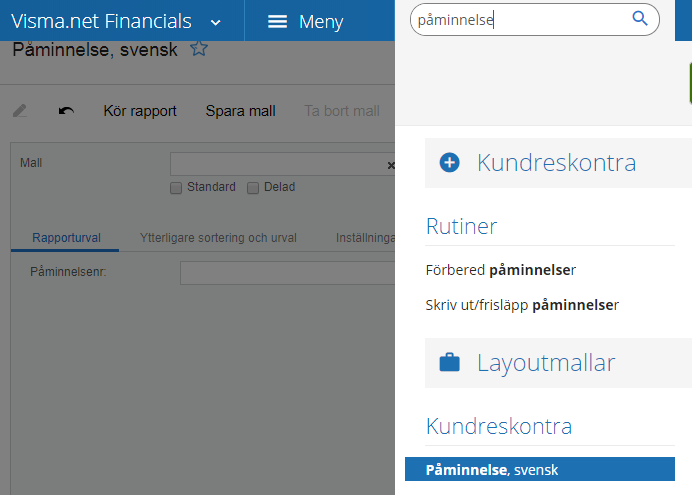Open Ytterligare sortering och urval tab

[x=218, y=238]
